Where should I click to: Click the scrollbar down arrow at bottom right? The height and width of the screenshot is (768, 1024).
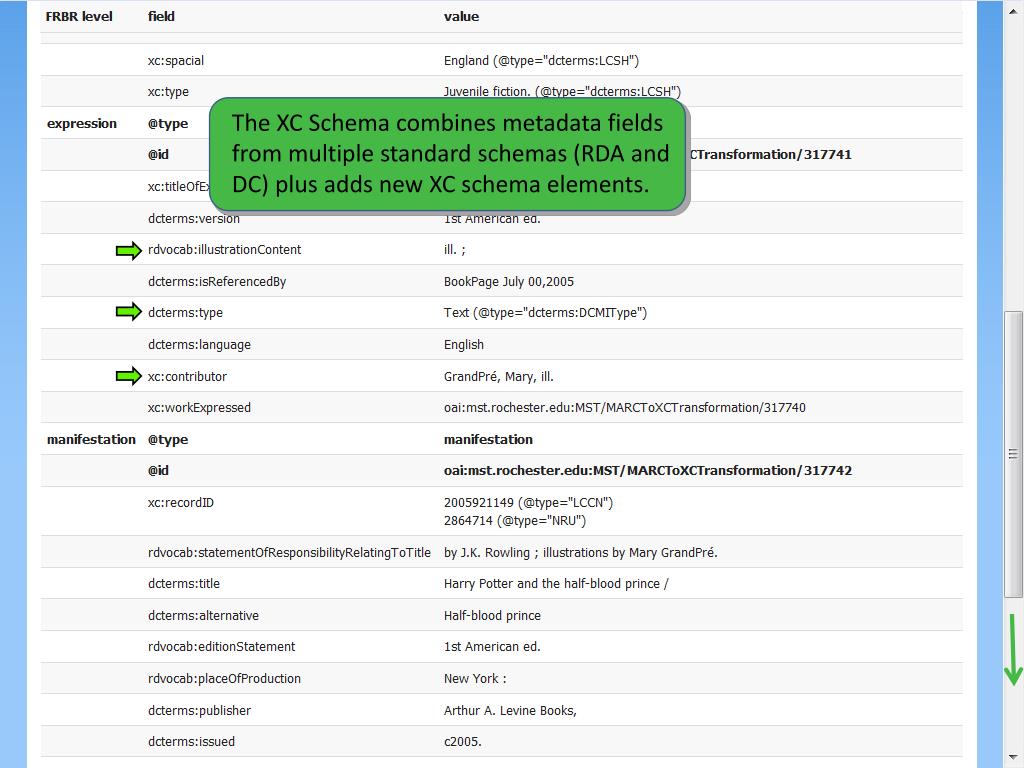pyautogui.click(x=1014, y=758)
